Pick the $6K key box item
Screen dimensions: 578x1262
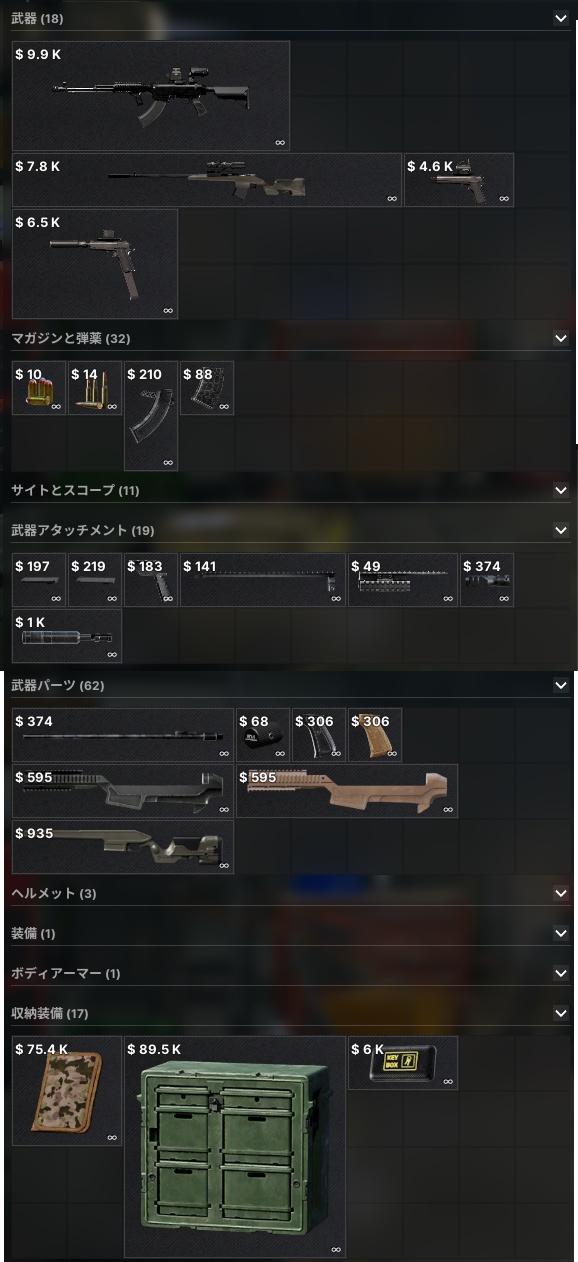click(403, 1063)
